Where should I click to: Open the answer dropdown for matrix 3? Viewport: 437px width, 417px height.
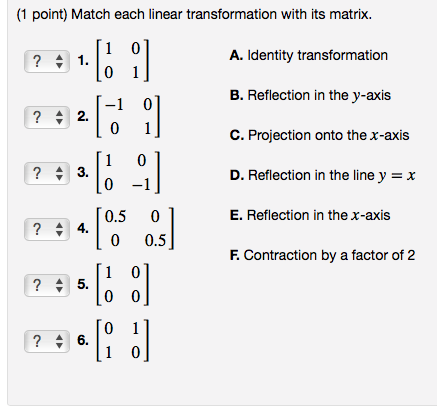(x=47, y=173)
